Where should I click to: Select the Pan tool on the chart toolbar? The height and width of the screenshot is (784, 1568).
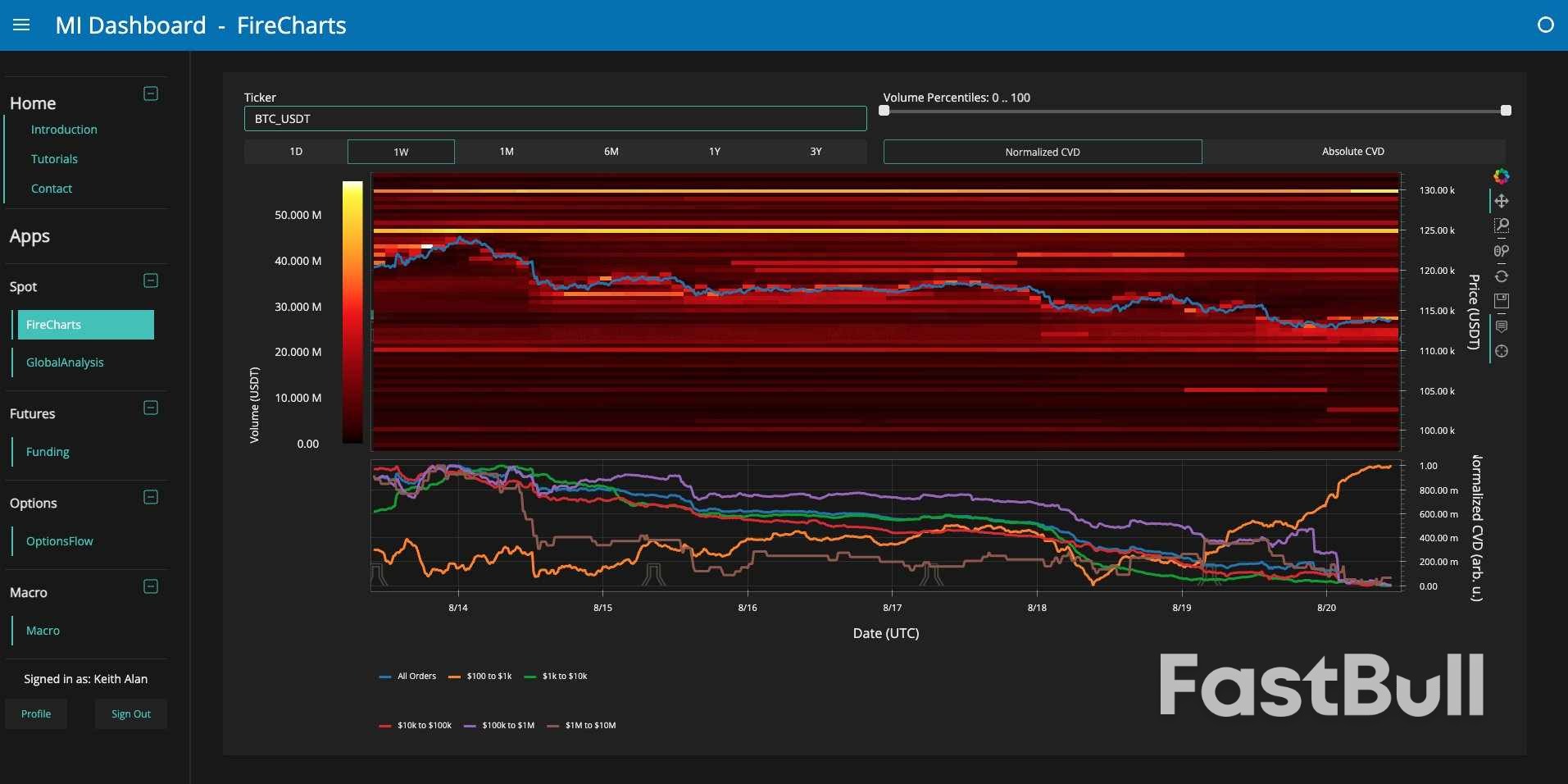1502,200
